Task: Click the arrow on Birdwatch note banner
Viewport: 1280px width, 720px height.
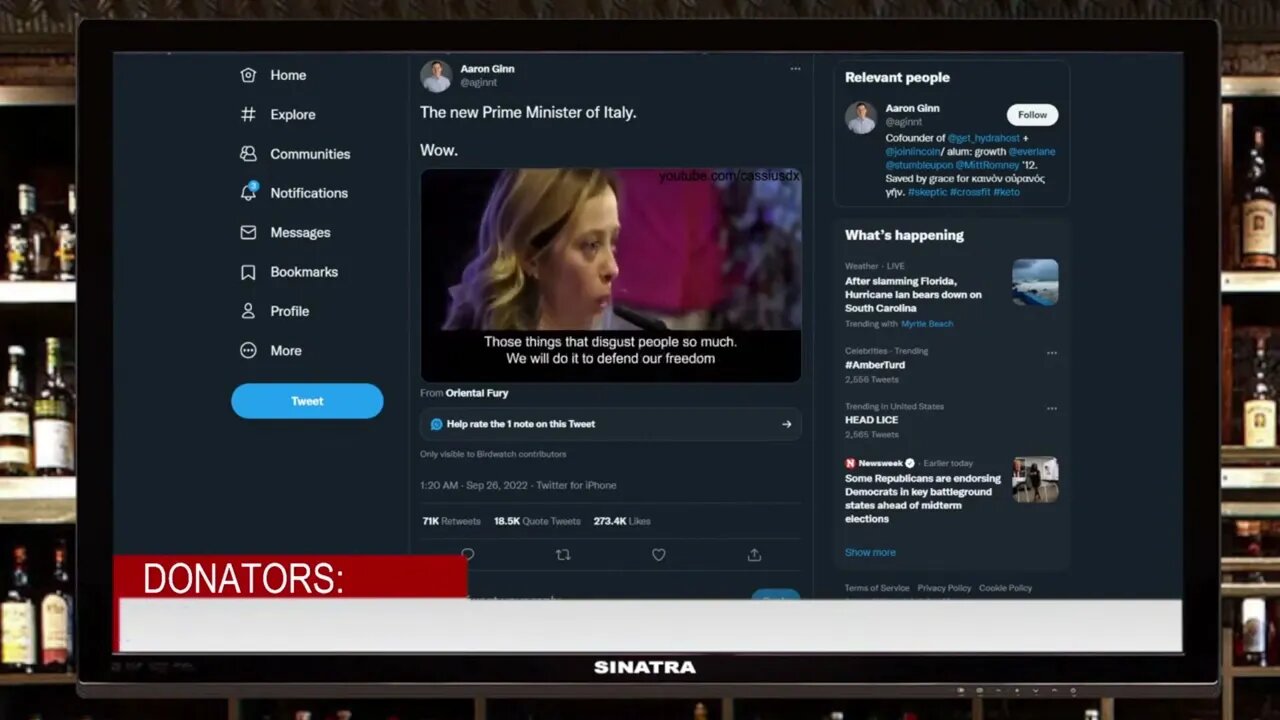Action: click(x=786, y=424)
